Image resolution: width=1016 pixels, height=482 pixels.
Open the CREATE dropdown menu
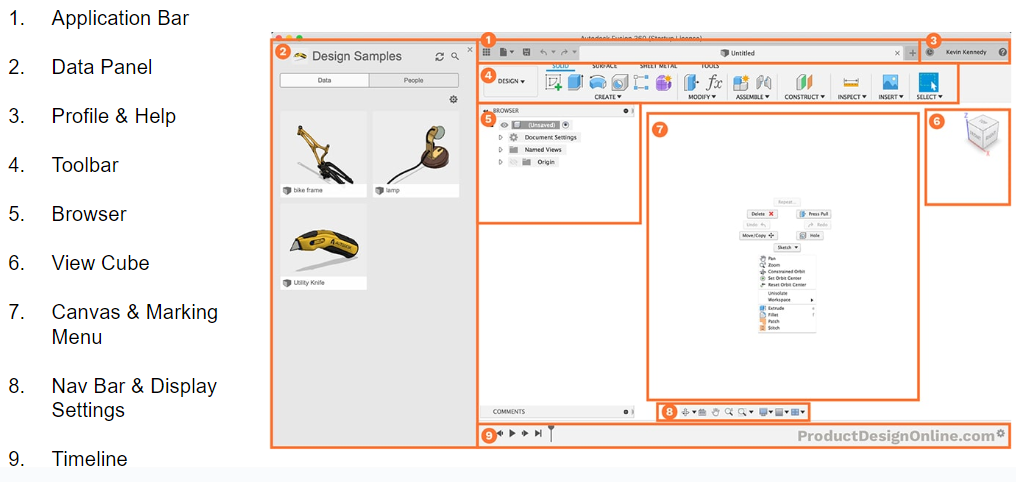[608, 97]
